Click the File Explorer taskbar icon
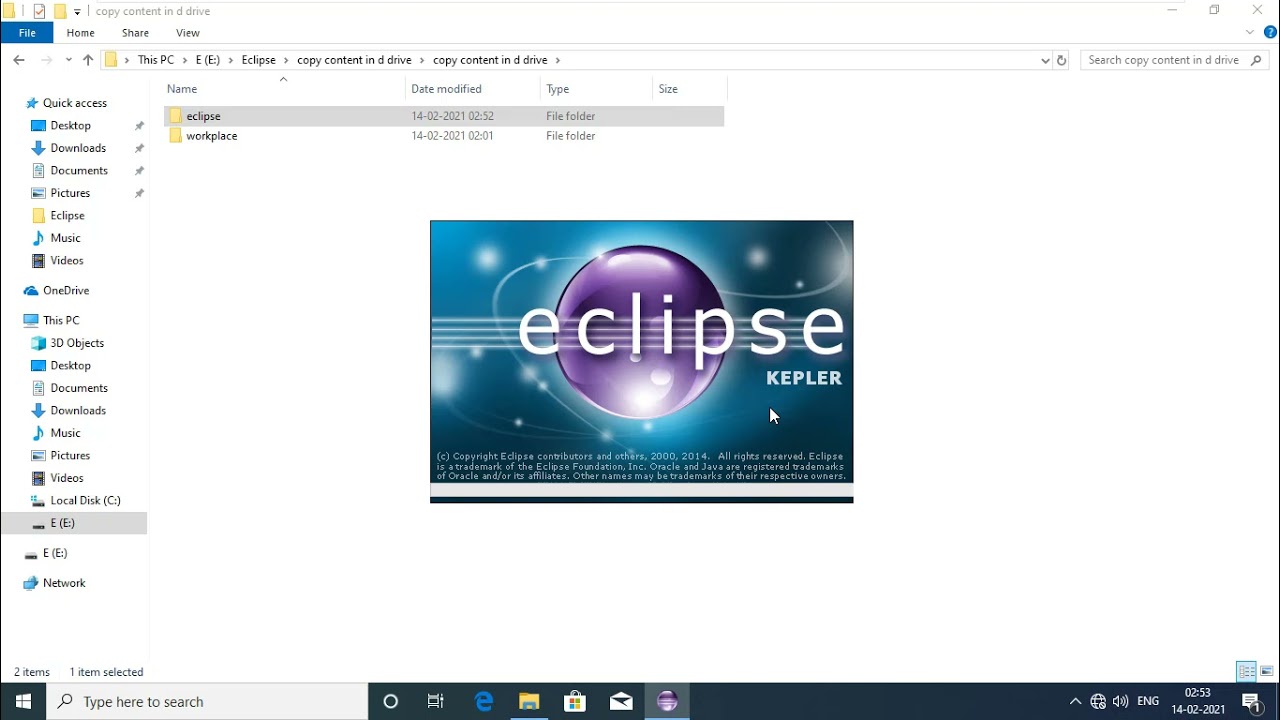The image size is (1280, 720). [529, 701]
